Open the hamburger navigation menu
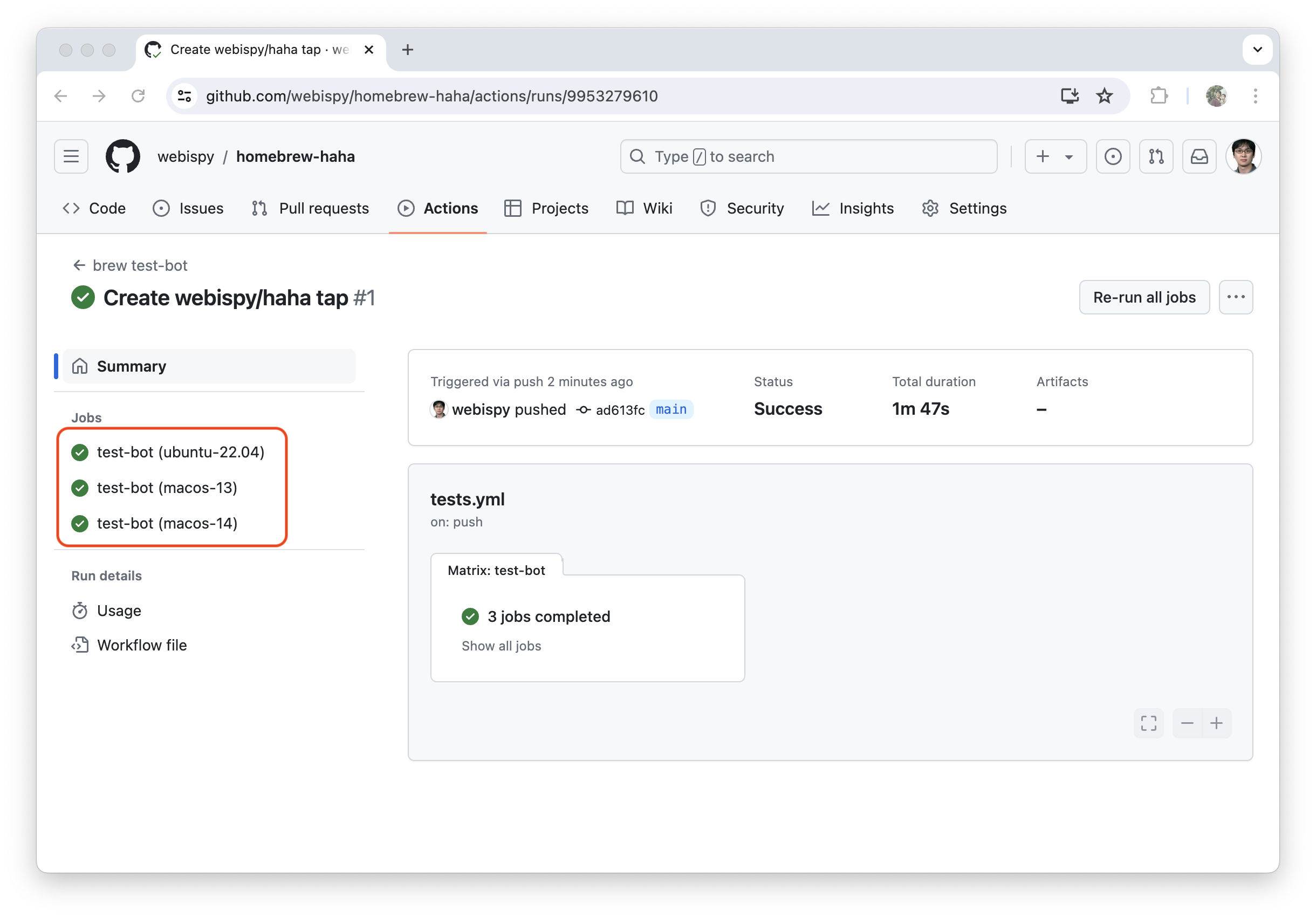The height and width of the screenshot is (918, 1316). (71, 156)
